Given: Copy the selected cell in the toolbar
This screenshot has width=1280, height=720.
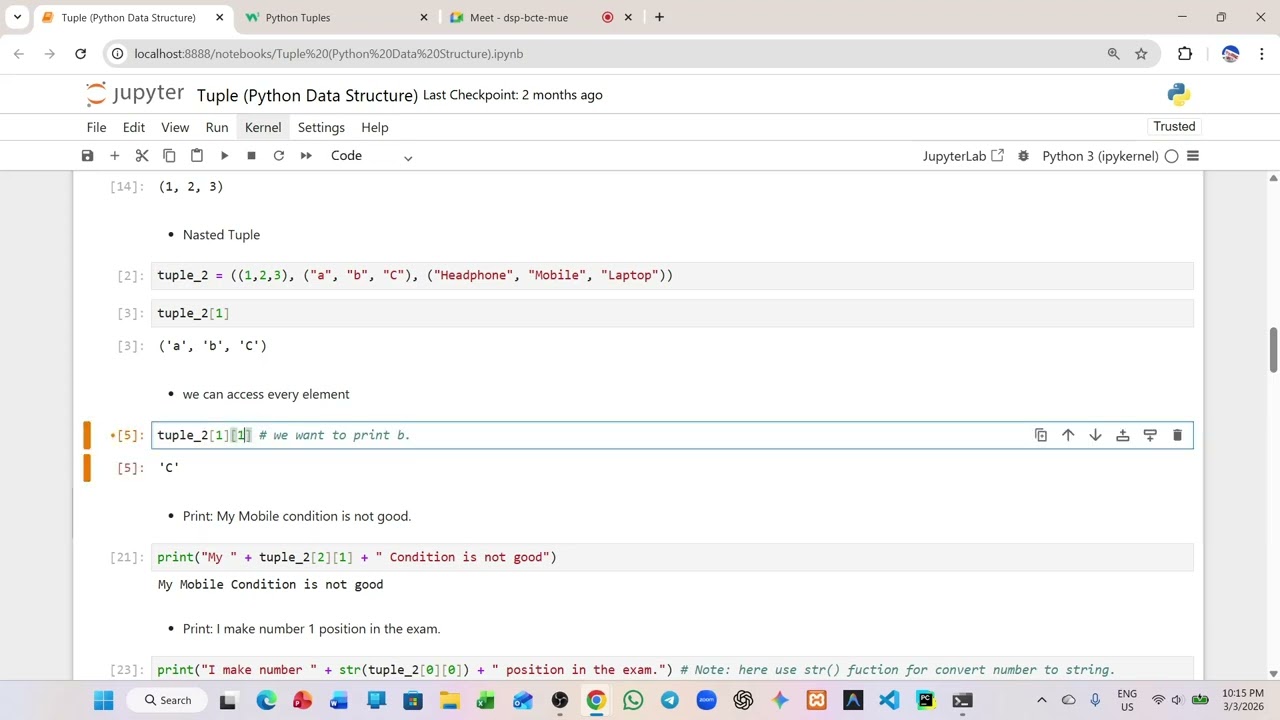Looking at the screenshot, I should pyautogui.click(x=169, y=156).
